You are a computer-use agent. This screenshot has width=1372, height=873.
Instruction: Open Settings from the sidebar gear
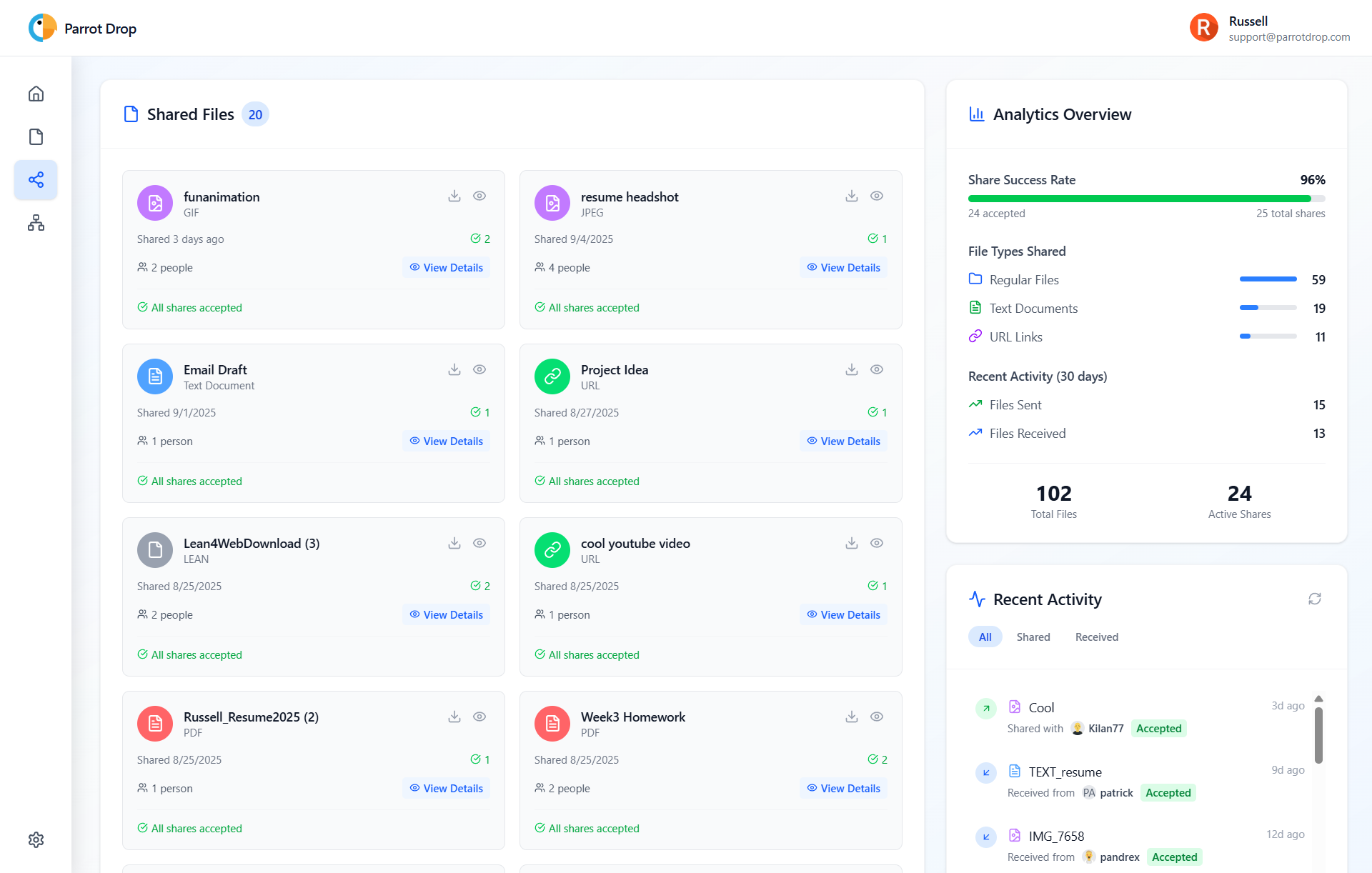point(36,840)
